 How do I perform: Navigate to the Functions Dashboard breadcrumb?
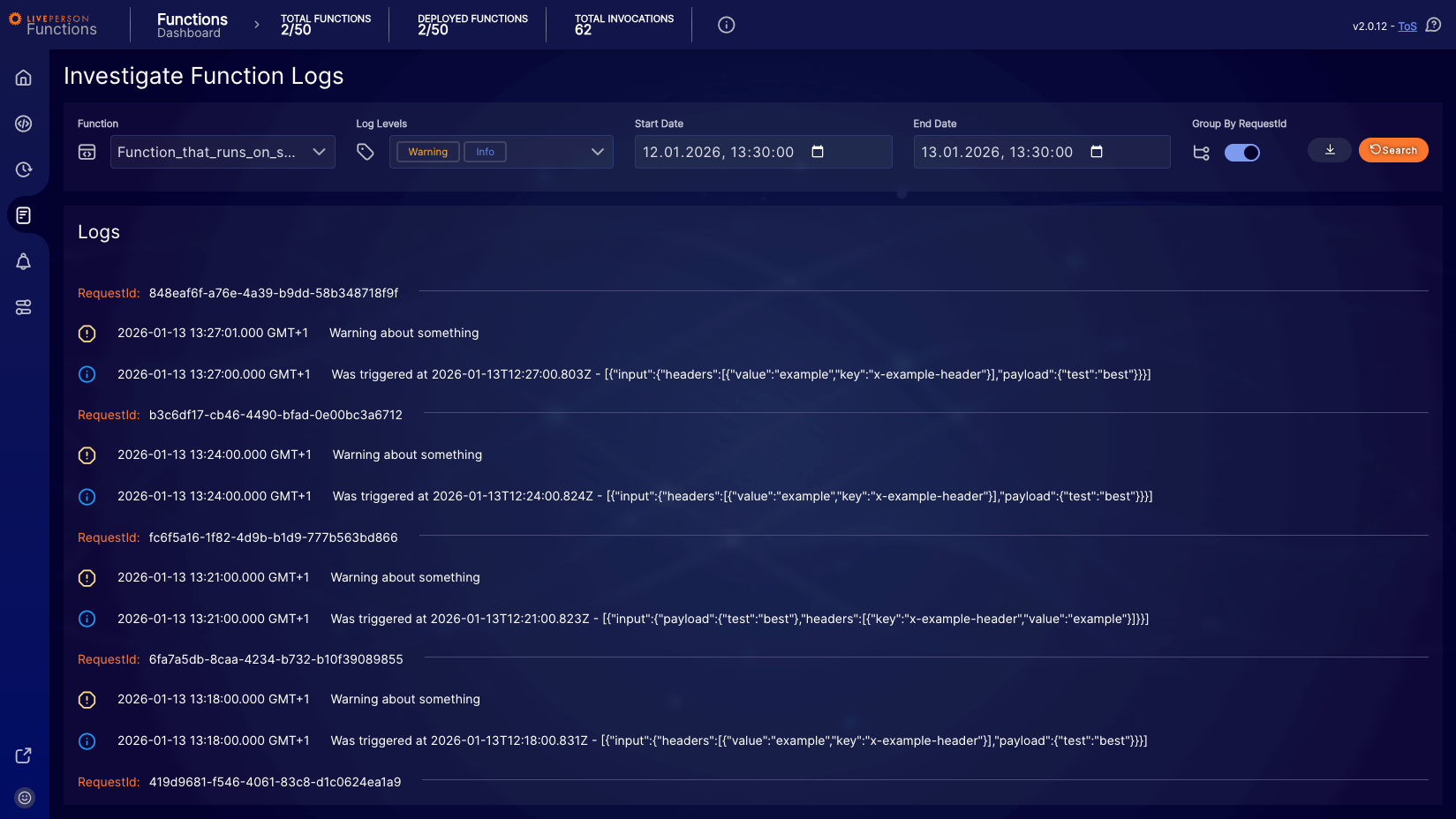click(192, 25)
